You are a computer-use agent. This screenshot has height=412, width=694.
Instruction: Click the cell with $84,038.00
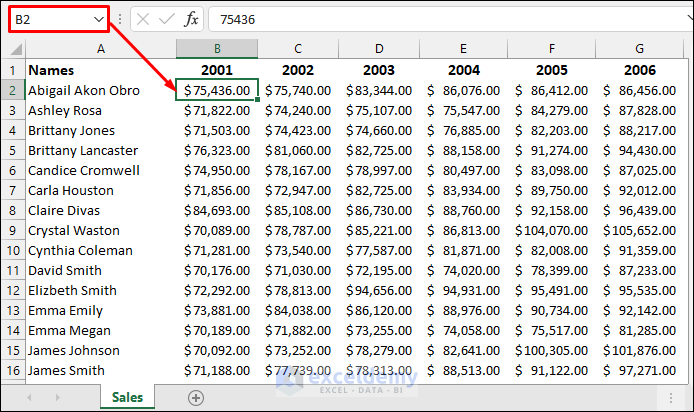(298, 311)
